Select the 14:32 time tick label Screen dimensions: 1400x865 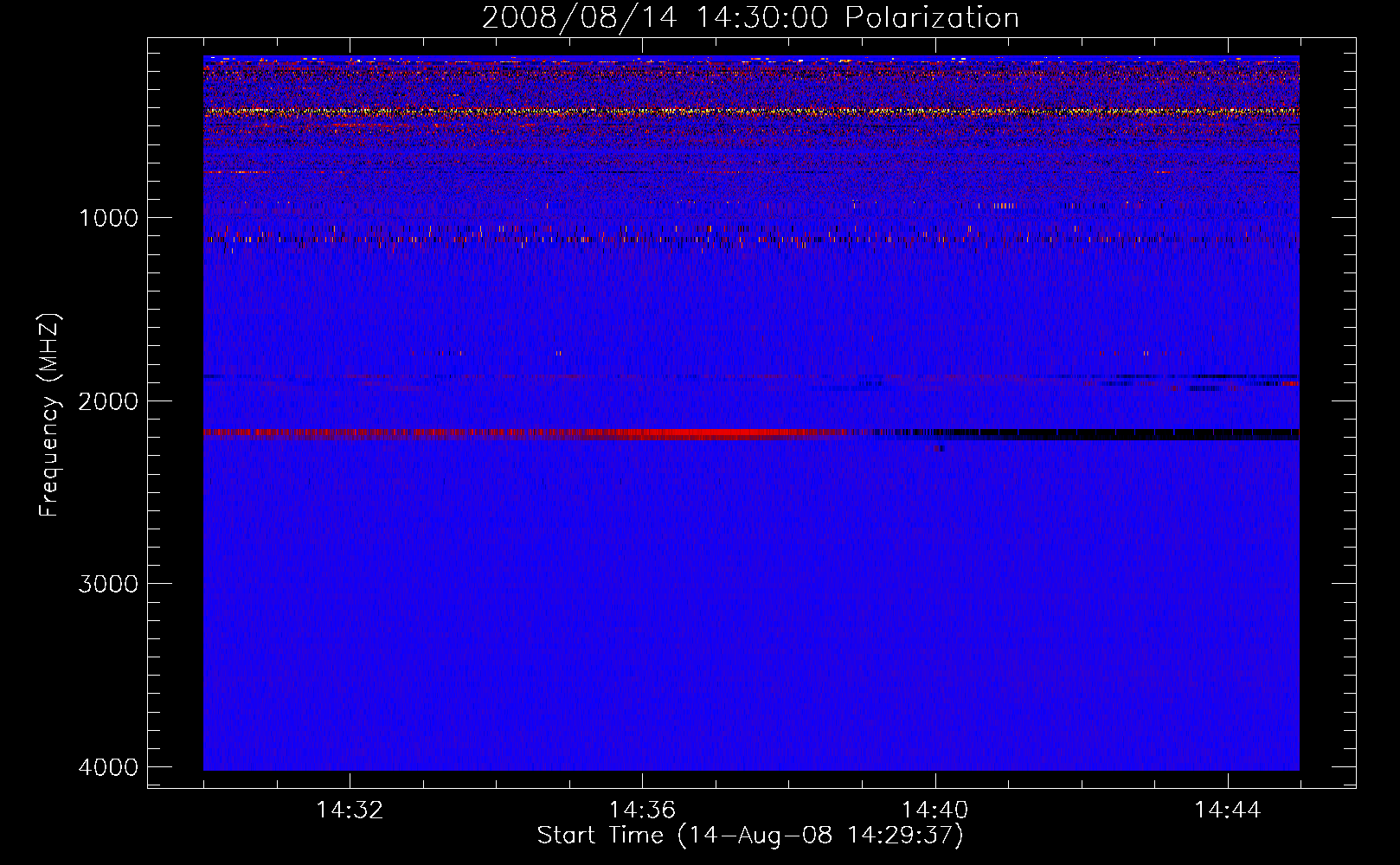coord(350,811)
